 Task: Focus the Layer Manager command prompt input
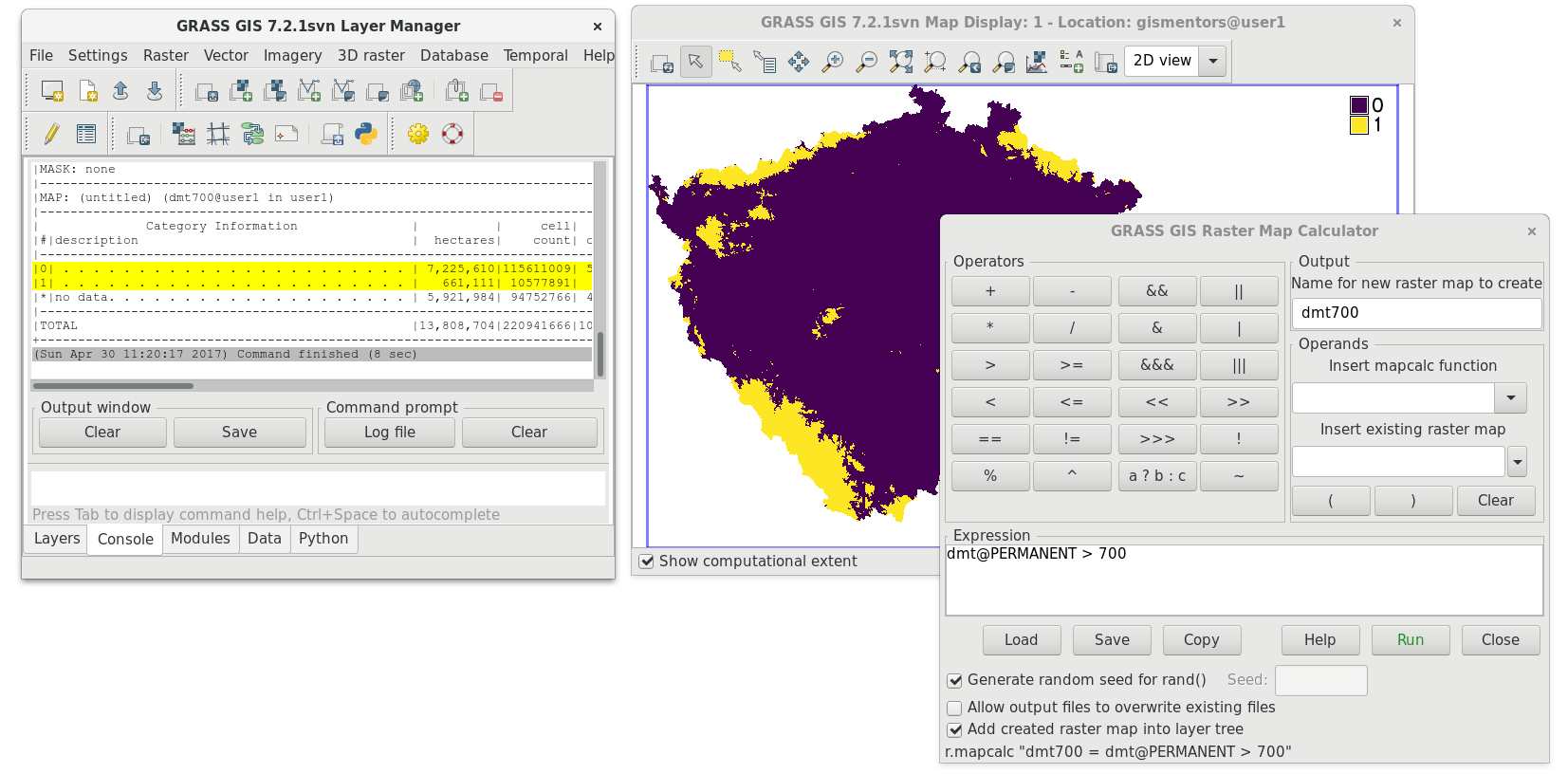click(x=318, y=488)
